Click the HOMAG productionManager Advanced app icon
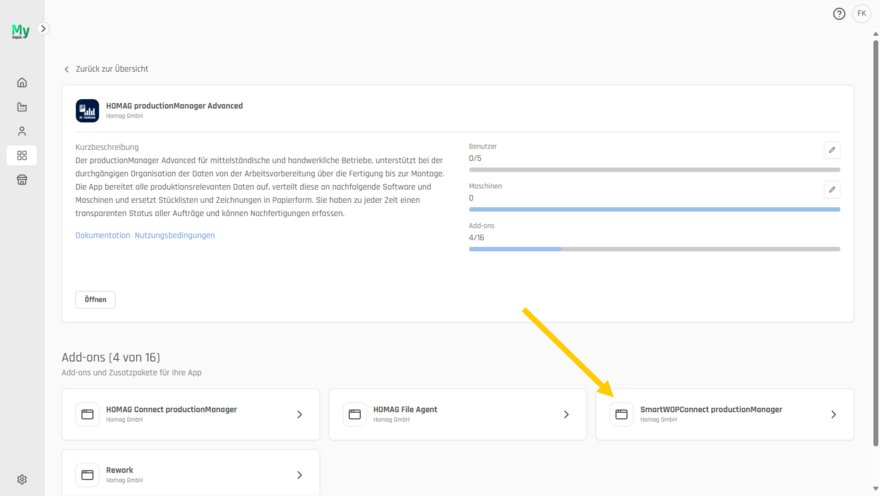 tap(88, 111)
